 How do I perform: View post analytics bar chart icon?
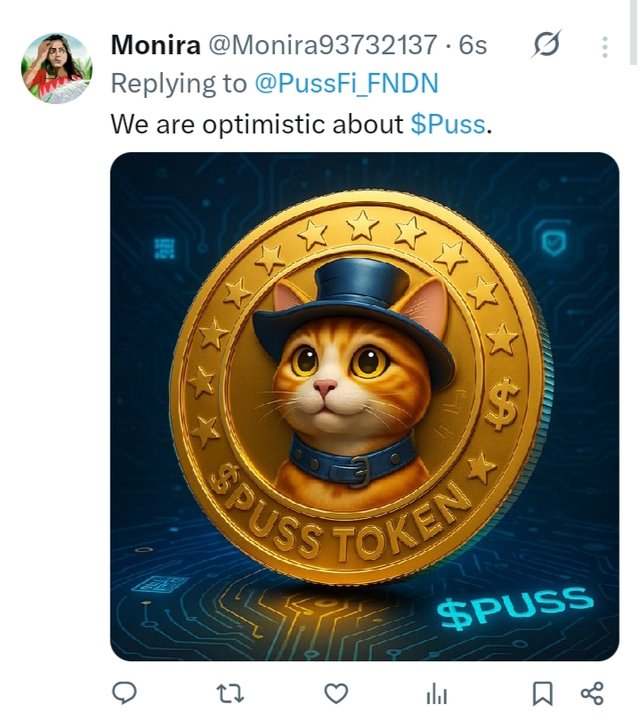point(437,693)
